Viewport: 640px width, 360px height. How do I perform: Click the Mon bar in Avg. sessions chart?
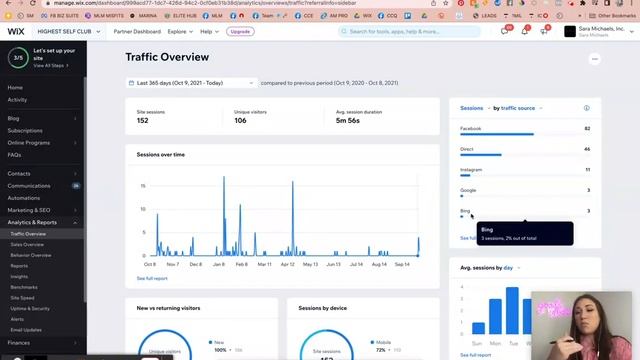click(x=495, y=317)
